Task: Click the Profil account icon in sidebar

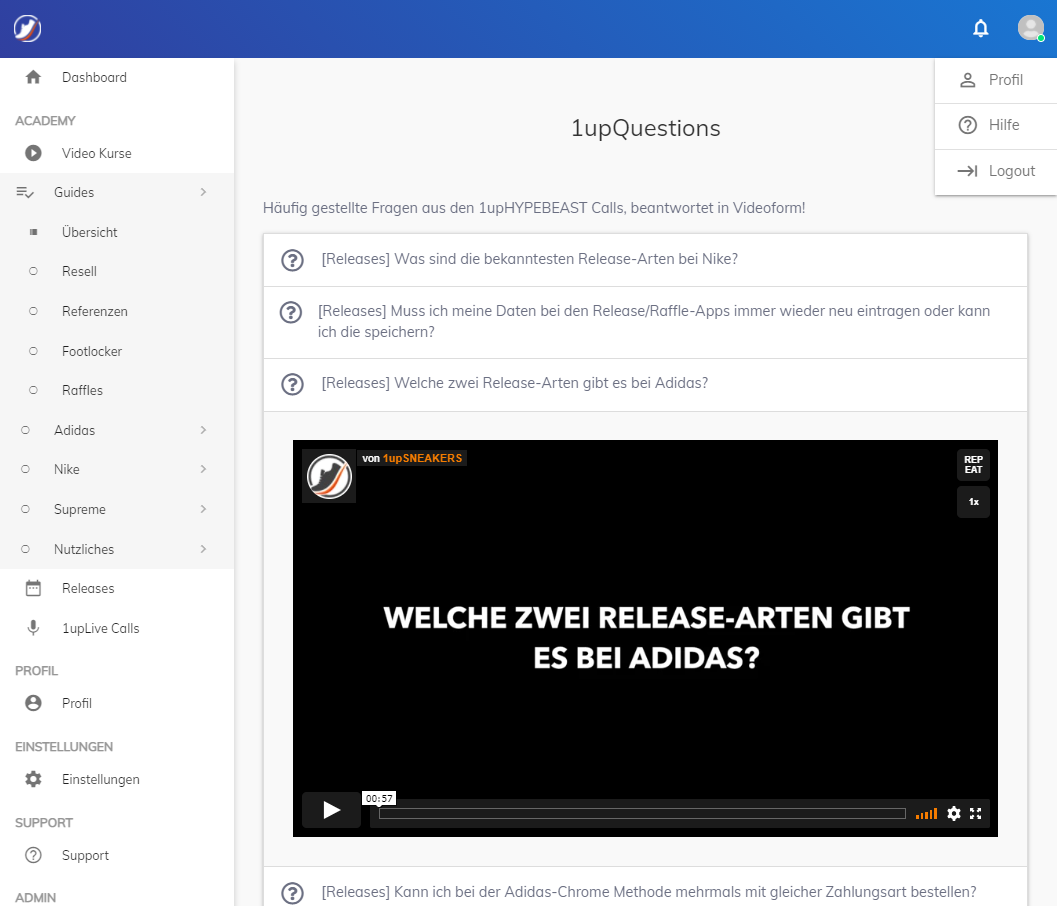Action: 33,703
